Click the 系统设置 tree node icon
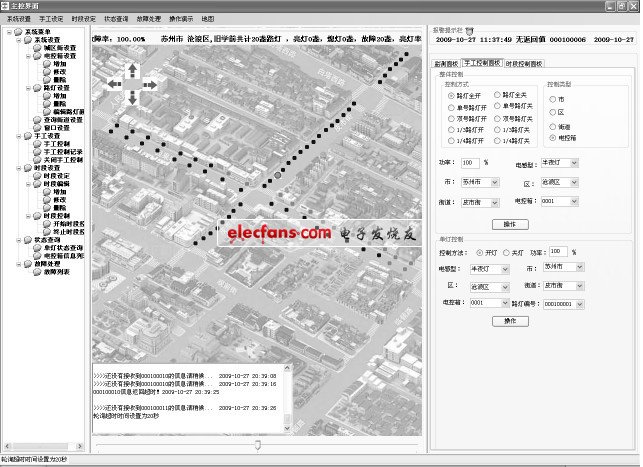Viewport: 643px width, 467px height. pos(26,39)
